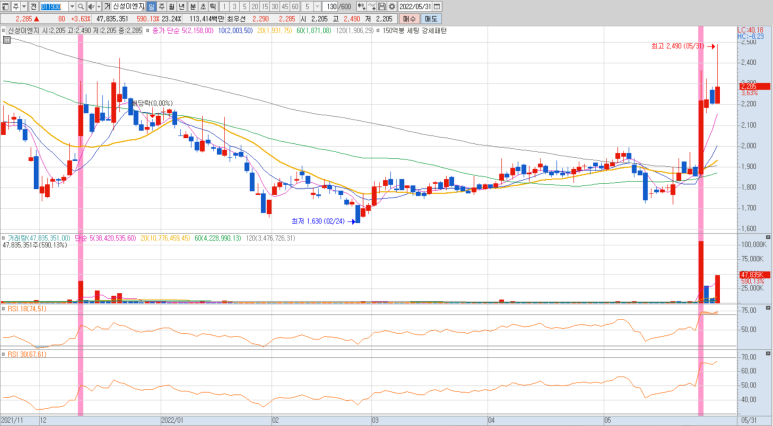The image size is (773, 426).
Task: Click the marker before 150억봉 세팅 label
Action: (x=378, y=31)
